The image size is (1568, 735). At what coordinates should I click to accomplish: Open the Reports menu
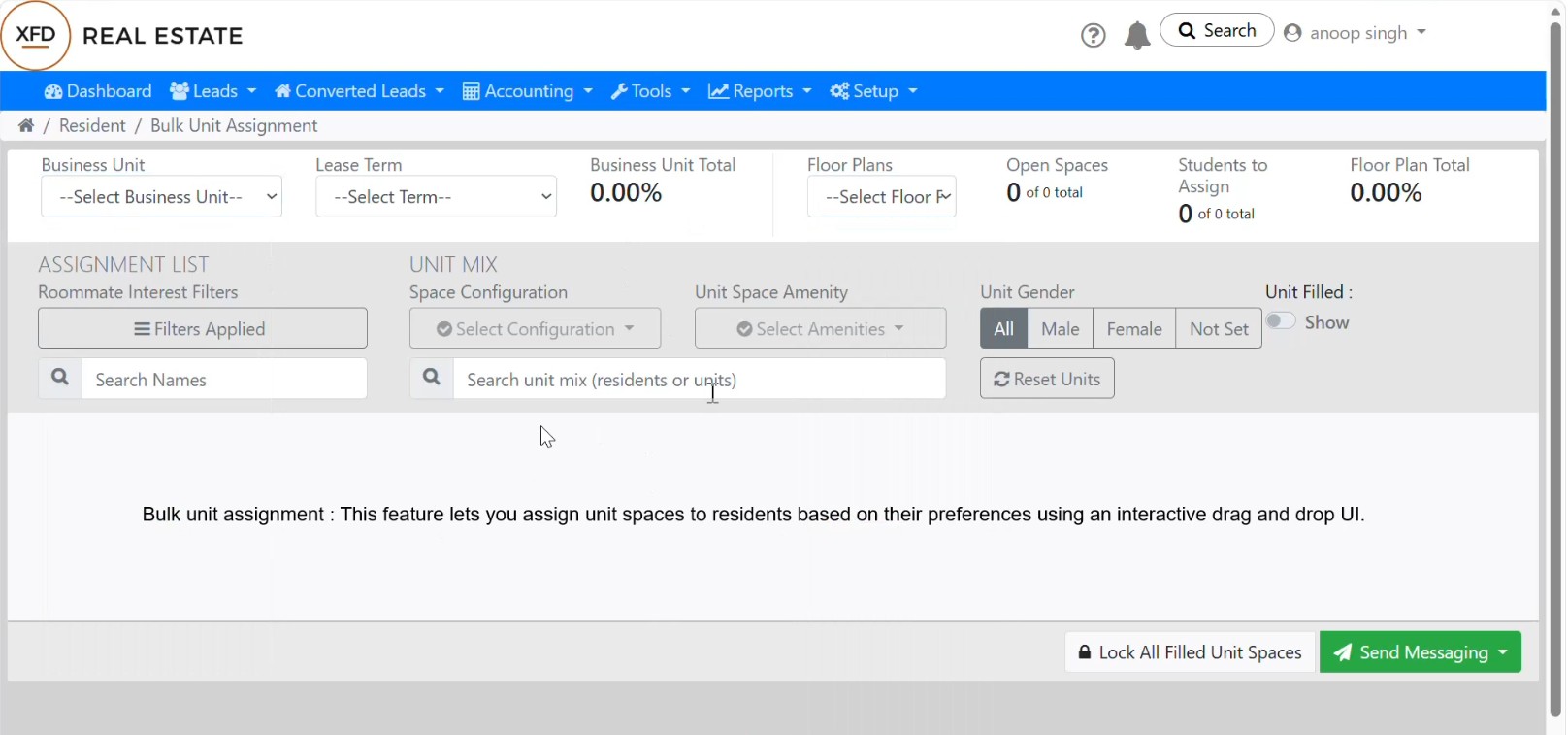pyautogui.click(x=760, y=91)
